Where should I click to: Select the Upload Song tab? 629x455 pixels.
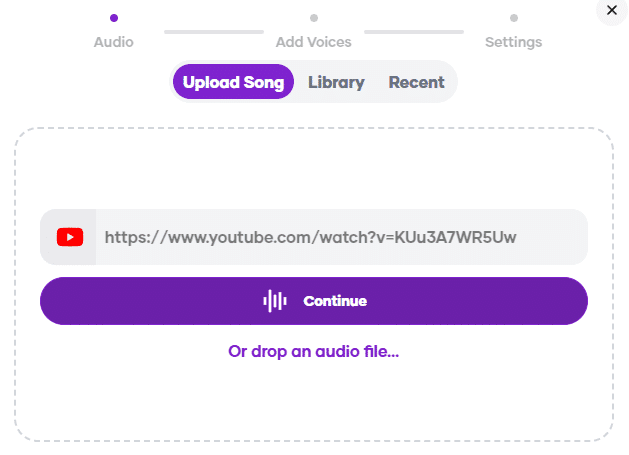point(233,82)
